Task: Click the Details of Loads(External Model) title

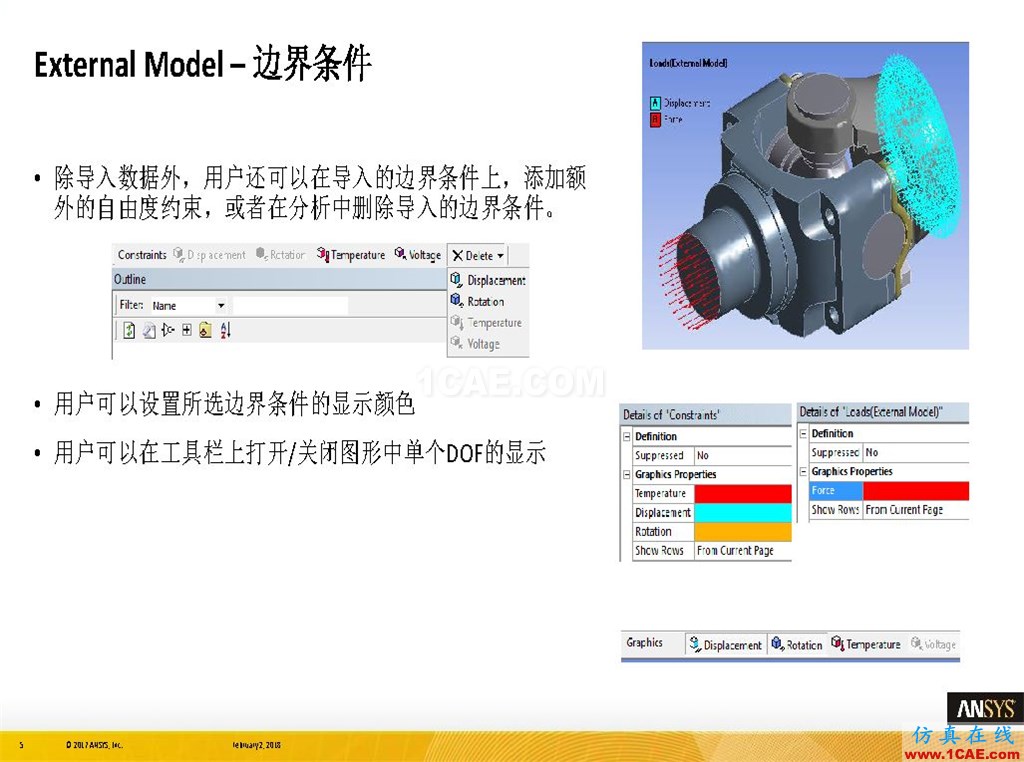Action: (x=871, y=411)
